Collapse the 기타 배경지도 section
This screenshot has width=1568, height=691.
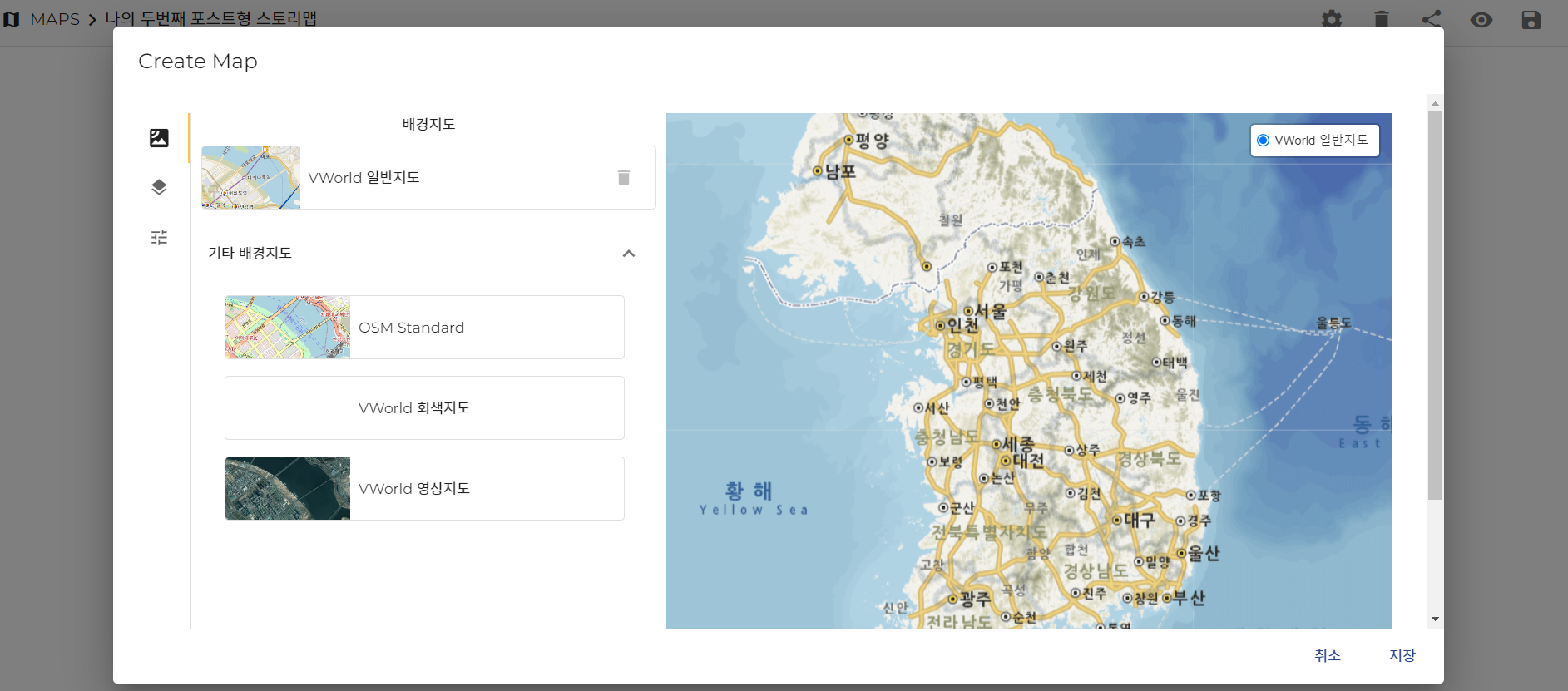629,253
